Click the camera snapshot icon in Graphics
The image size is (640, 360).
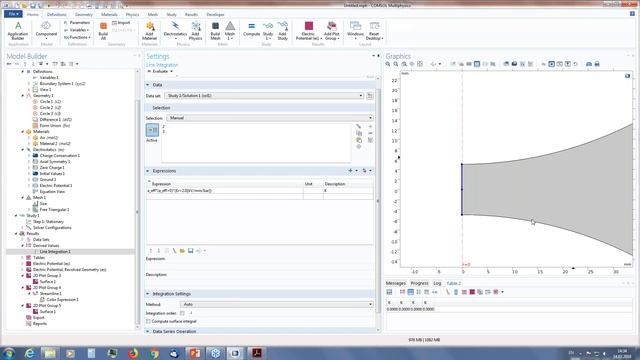coord(589,64)
